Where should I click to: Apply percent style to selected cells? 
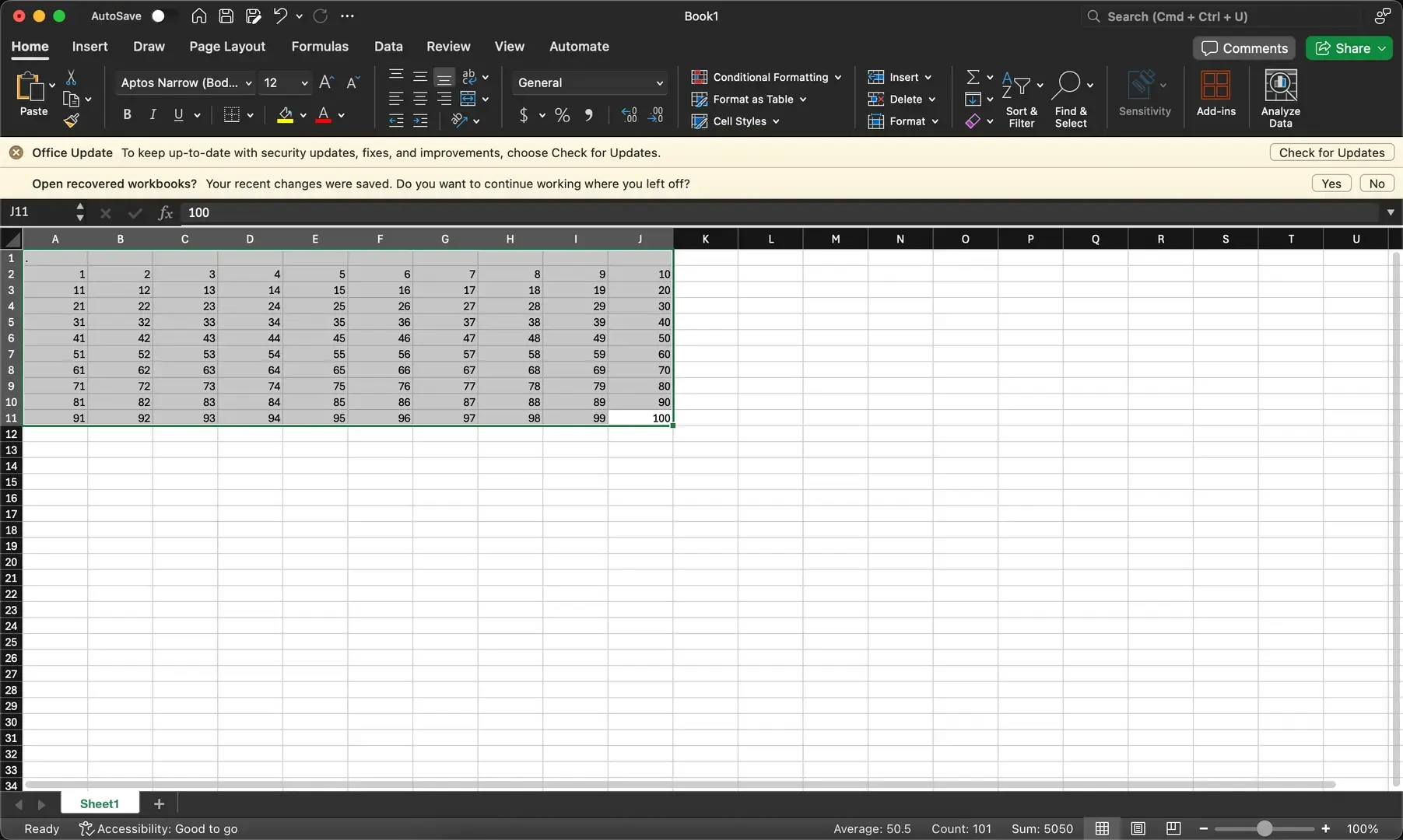coord(563,115)
